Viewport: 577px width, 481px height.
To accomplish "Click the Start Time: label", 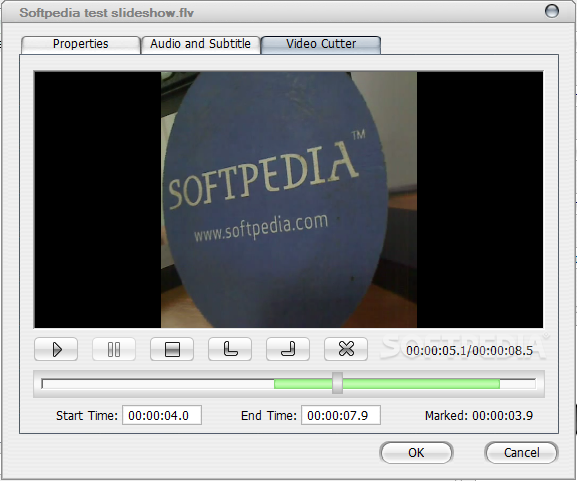I will click(x=87, y=415).
